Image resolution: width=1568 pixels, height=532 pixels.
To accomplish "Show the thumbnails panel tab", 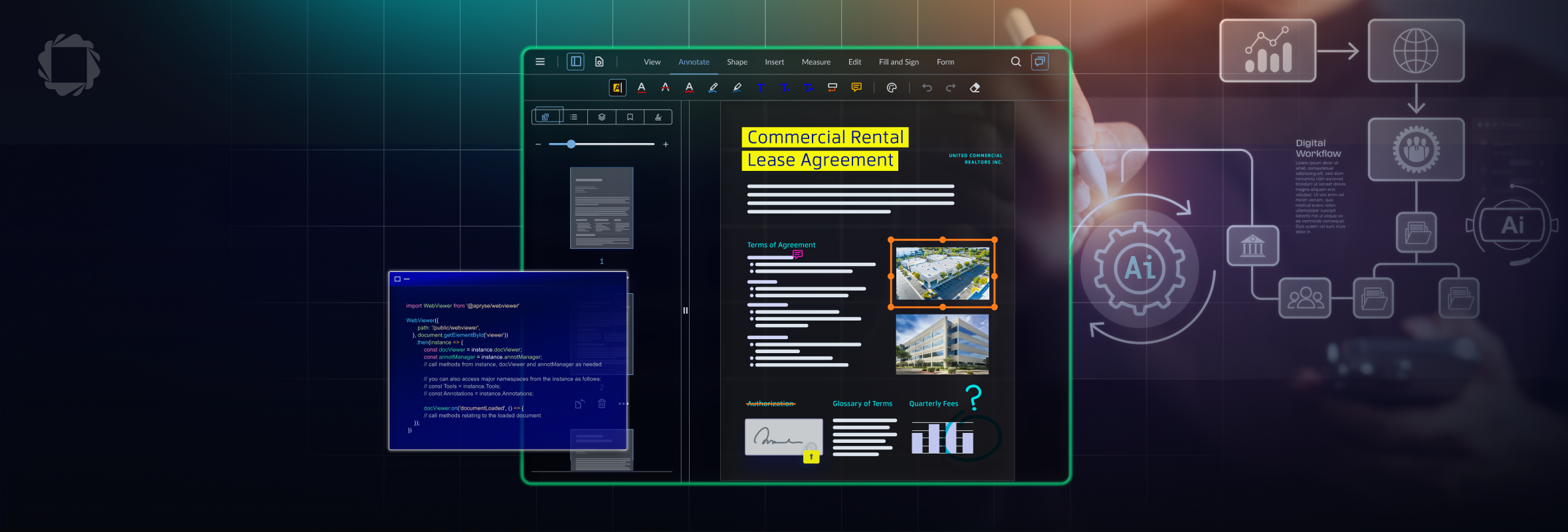I will [546, 117].
